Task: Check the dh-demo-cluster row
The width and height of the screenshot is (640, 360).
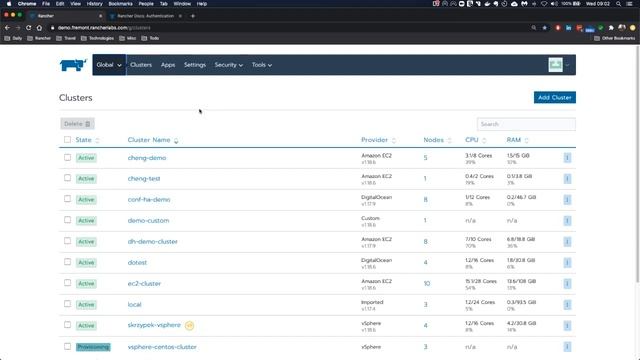Action: pos(67,241)
